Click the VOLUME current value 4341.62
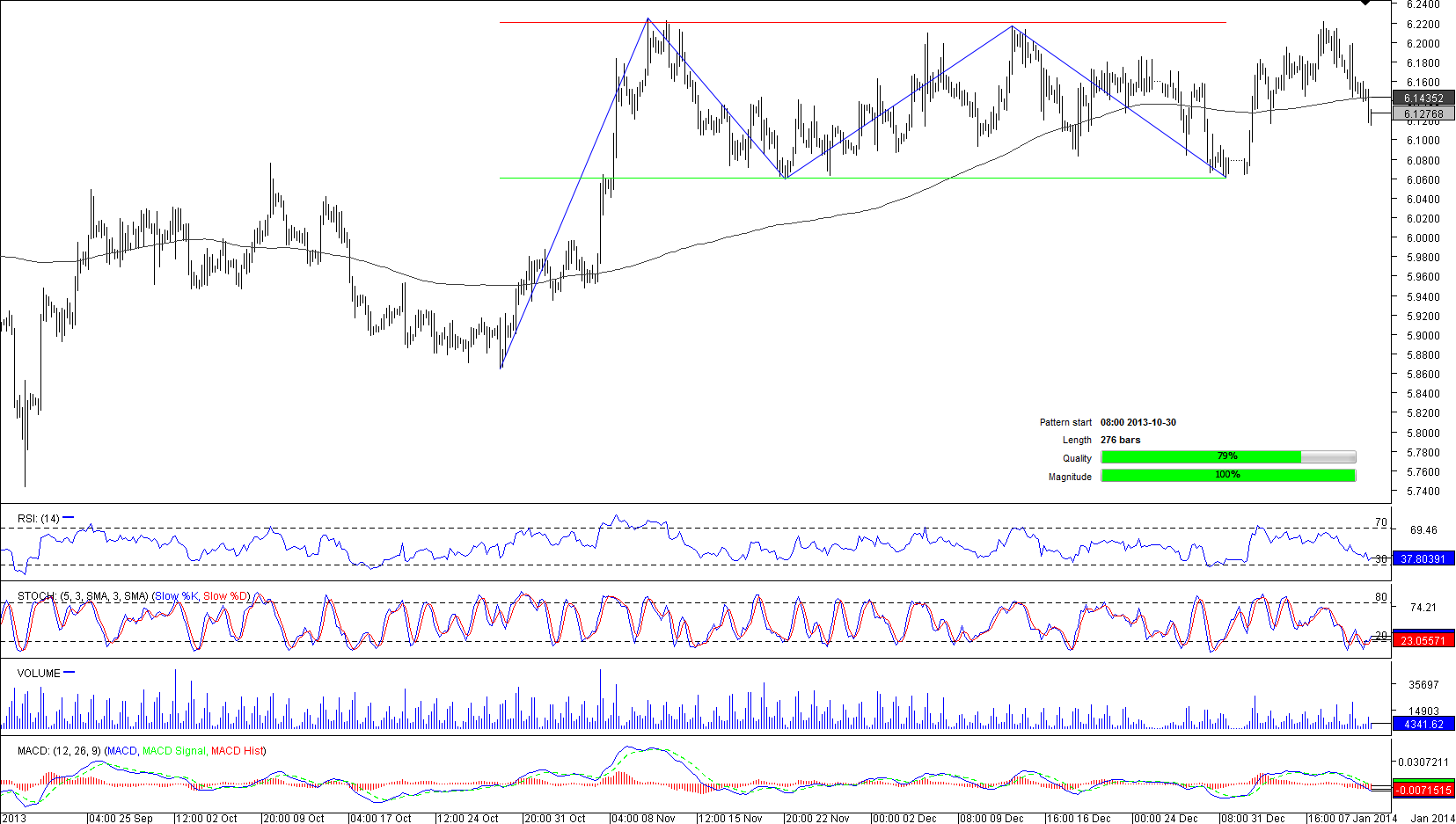Viewport: 1456px width, 824px height. (x=1423, y=725)
